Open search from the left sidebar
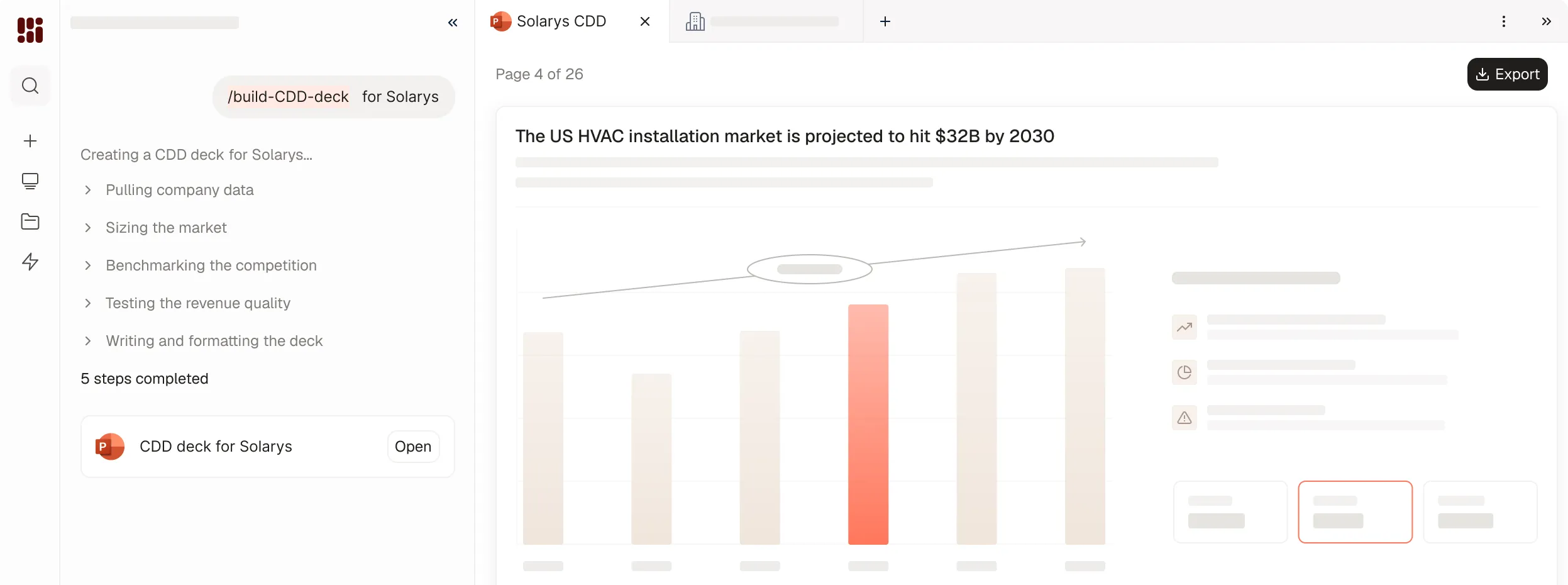This screenshot has width=1568, height=585. tap(30, 86)
